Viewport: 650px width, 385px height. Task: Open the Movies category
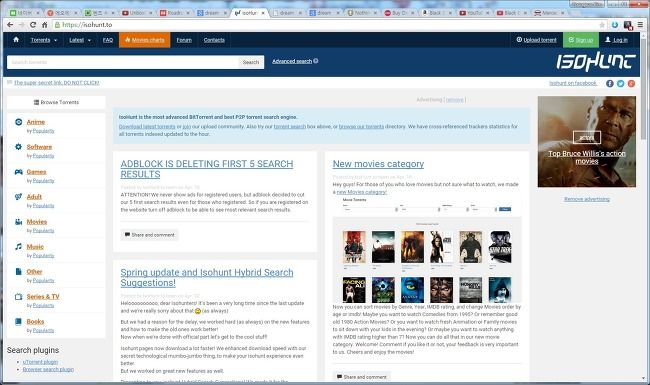[x=37, y=222]
